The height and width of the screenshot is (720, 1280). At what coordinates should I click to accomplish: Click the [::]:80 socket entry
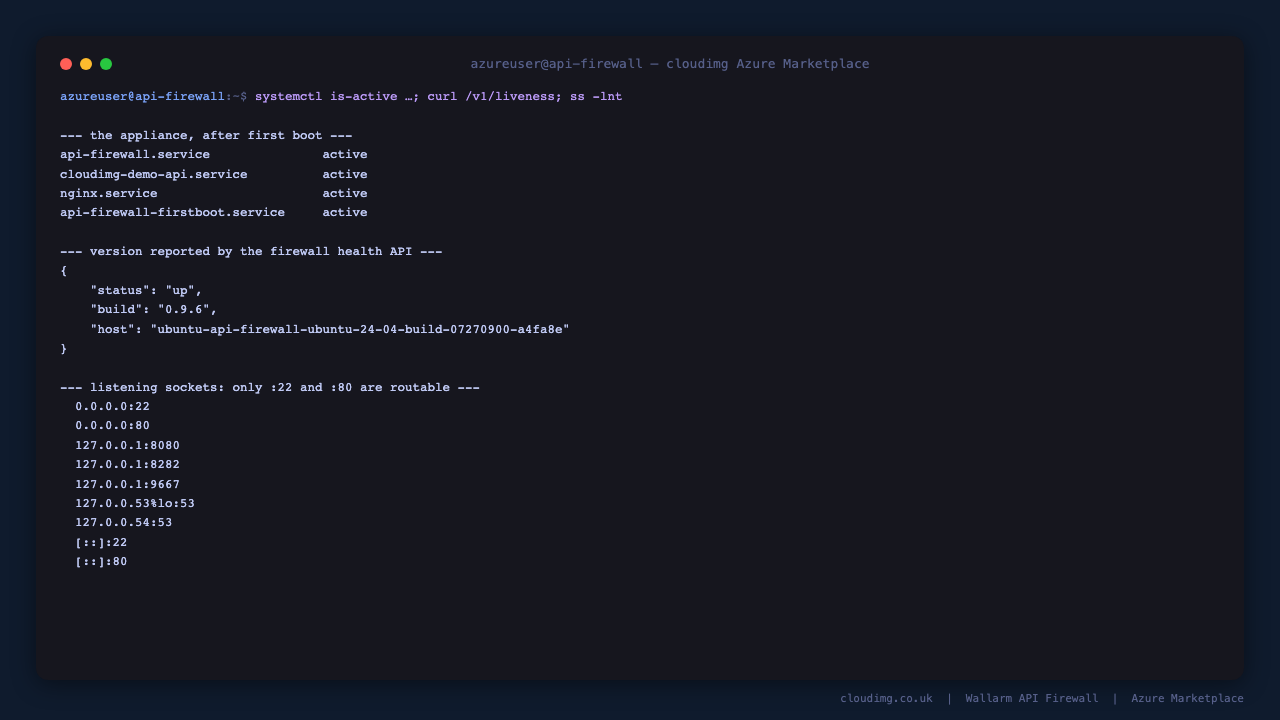(x=101, y=562)
